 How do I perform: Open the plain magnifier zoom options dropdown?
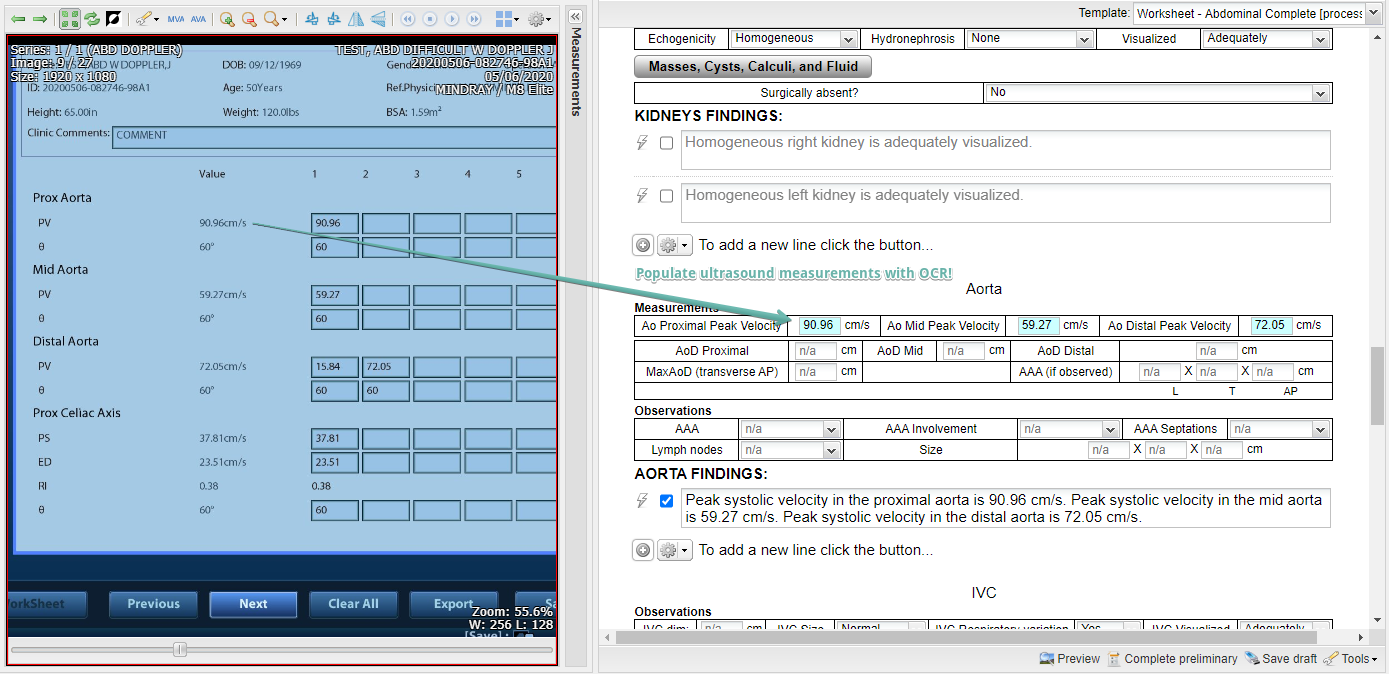(x=276, y=19)
